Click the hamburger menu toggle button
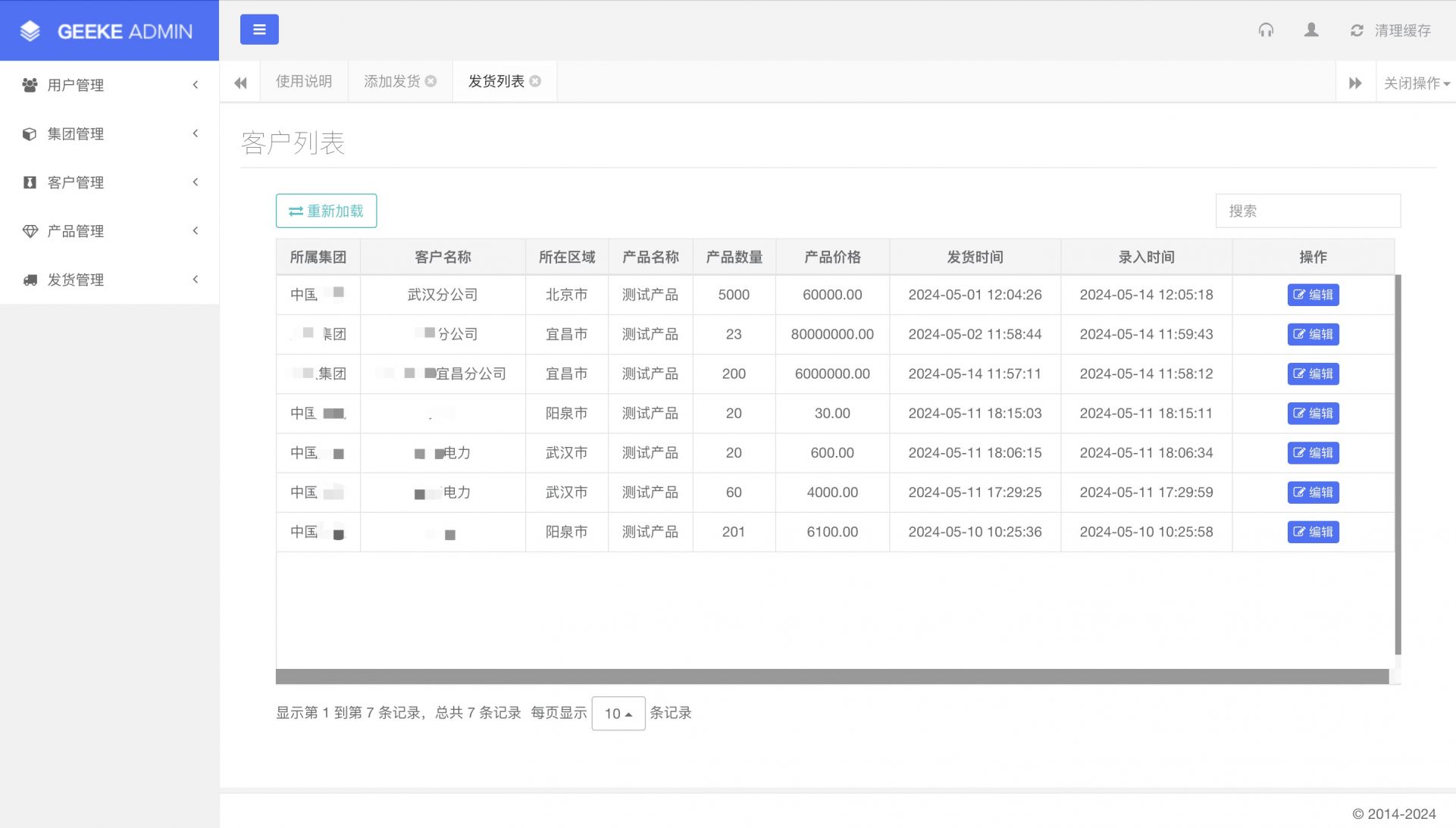 click(x=259, y=30)
